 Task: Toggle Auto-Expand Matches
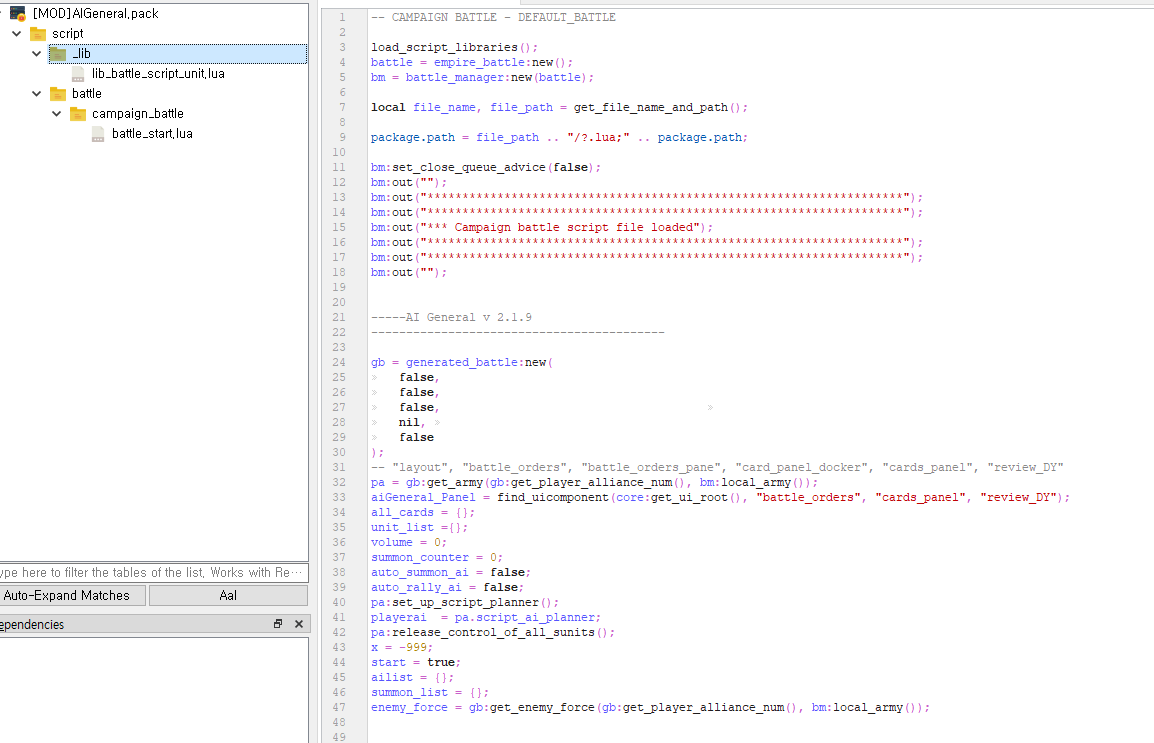coord(67,596)
